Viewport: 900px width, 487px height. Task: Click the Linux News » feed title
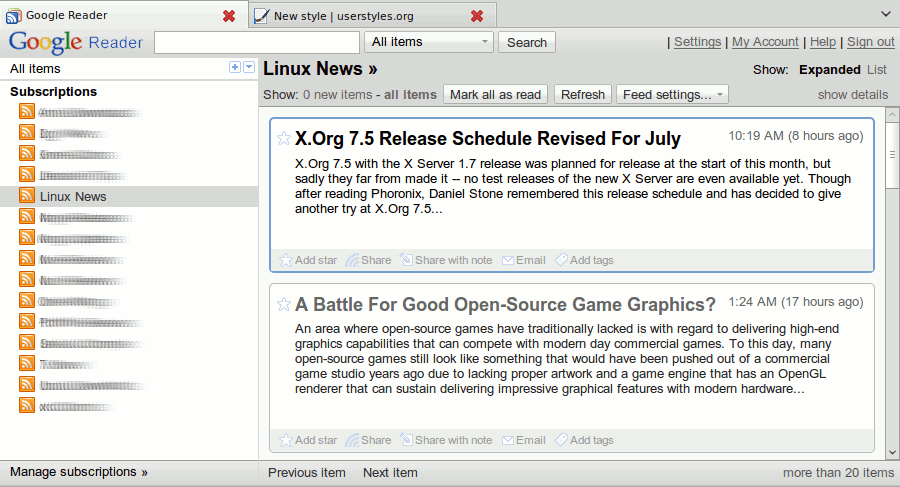coord(320,69)
